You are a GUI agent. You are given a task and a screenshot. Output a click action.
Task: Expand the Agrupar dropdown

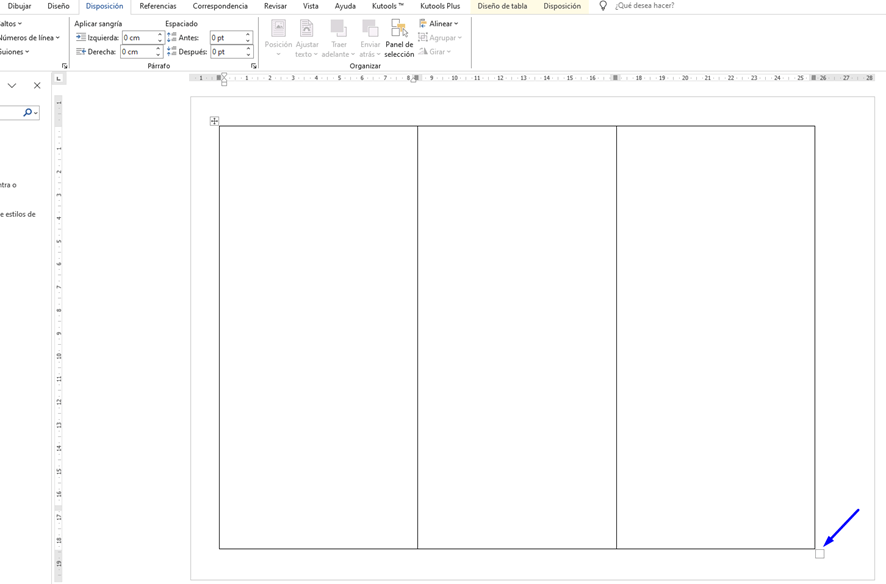(440, 38)
